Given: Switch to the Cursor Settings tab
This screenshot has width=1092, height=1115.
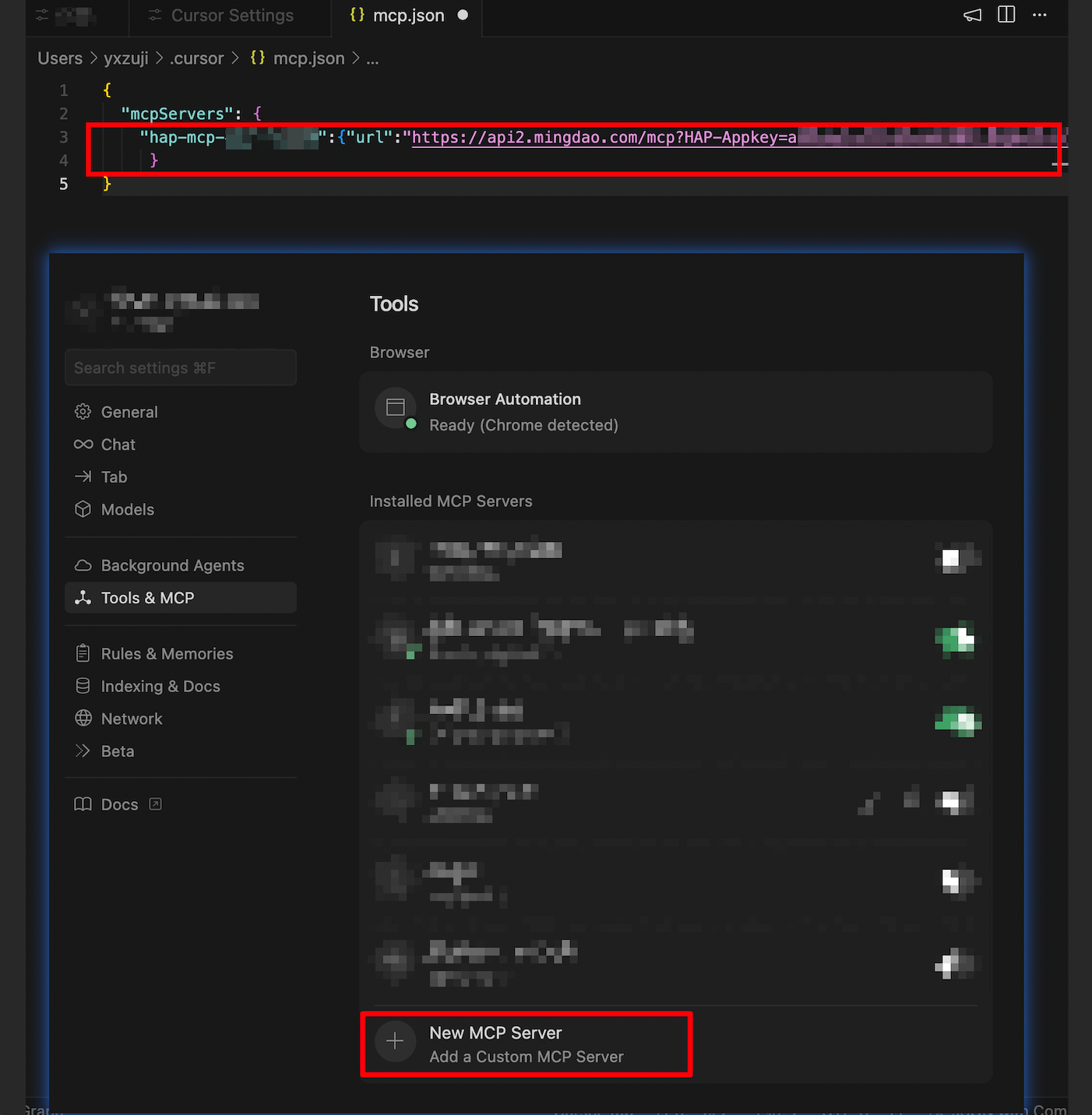Looking at the screenshot, I should pyautogui.click(x=231, y=16).
